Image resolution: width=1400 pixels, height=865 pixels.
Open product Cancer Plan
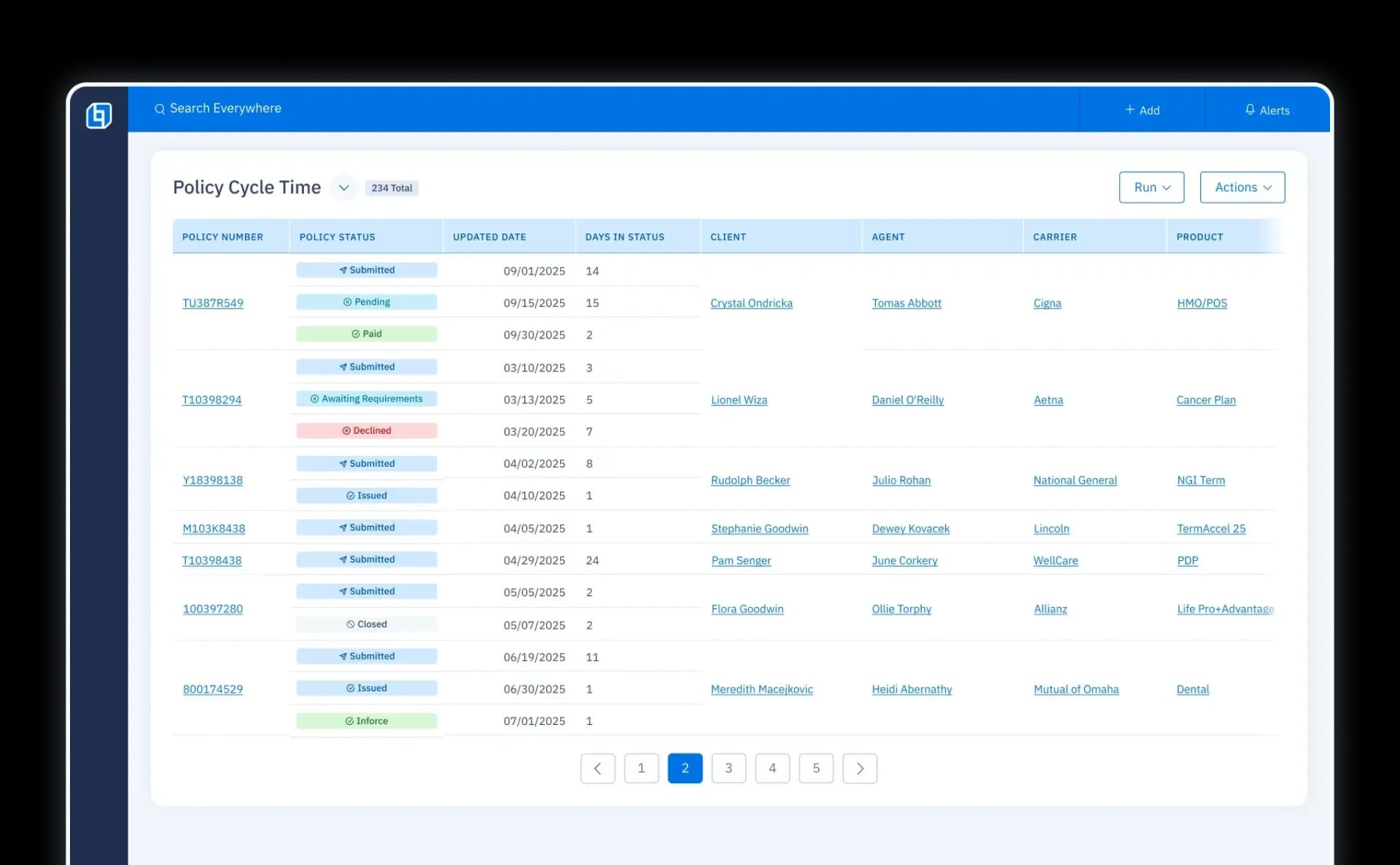coord(1206,400)
